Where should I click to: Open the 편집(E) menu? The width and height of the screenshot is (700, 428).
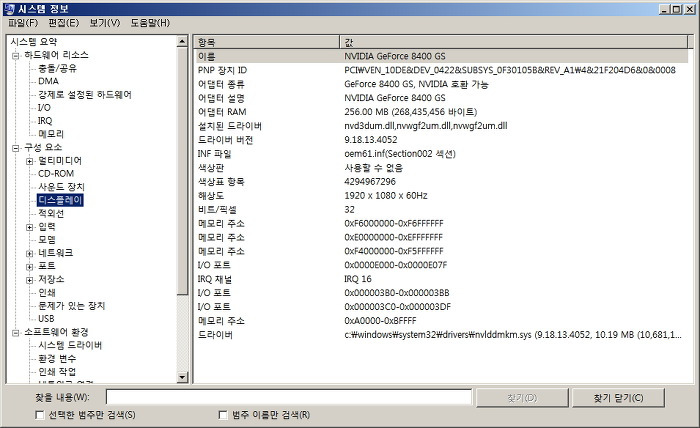(x=63, y=23)
